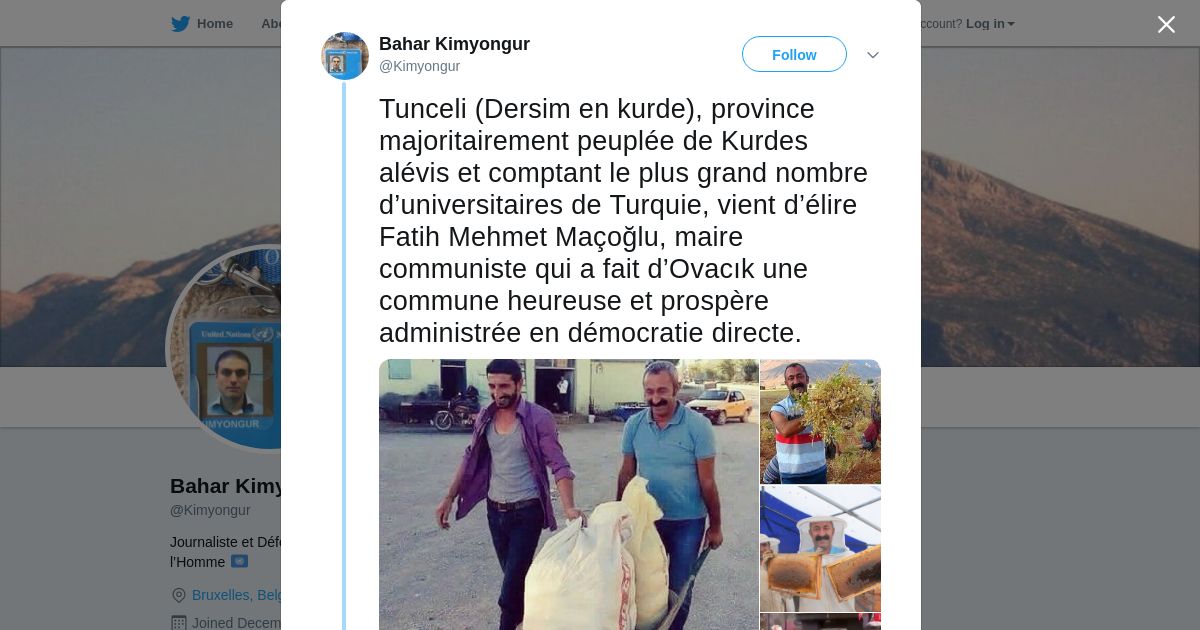View large photo of men carrying sacks
The height and width of the screenshot is (630, 1200).
click(568, 494)
